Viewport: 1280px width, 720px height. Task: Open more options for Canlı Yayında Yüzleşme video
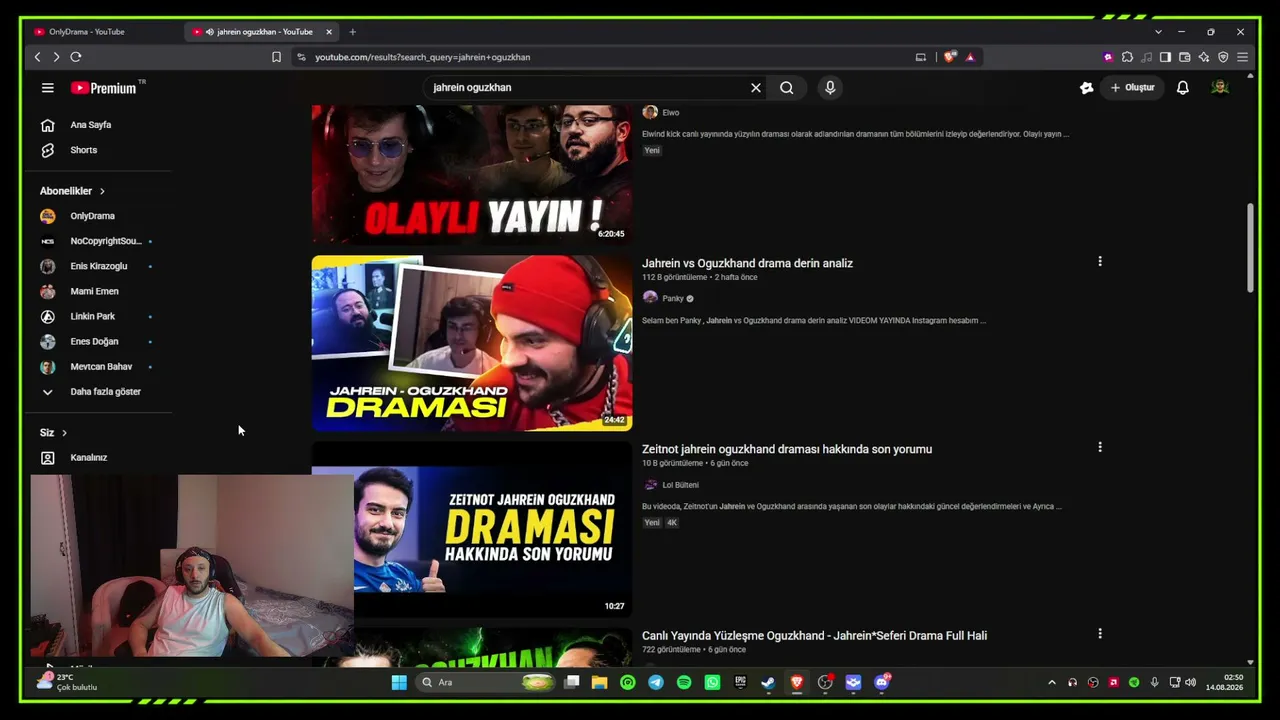(x=1100, y=634)
